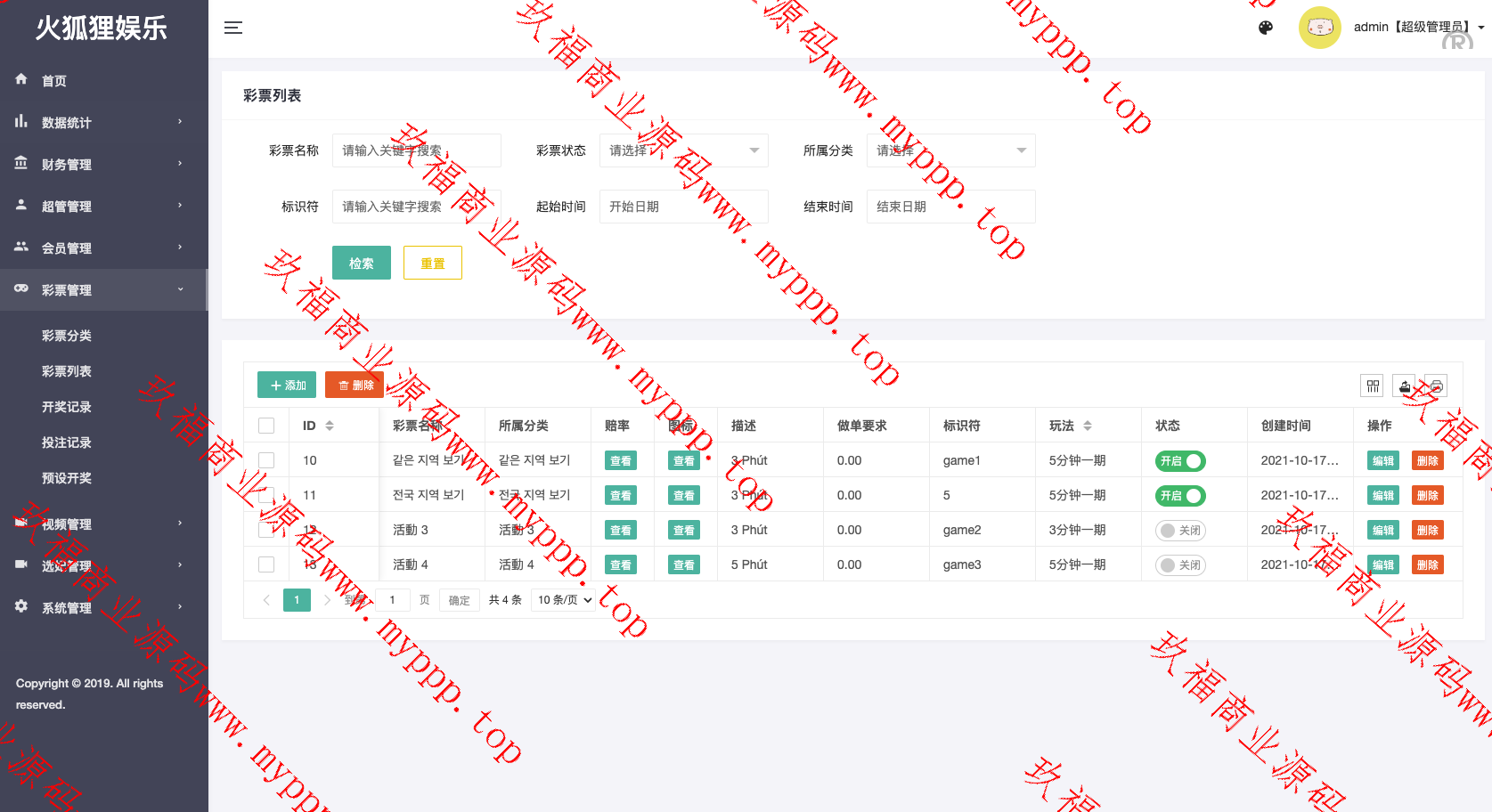Screen dimensions: 1492x812
Task: Toggle off the 开启 switch for game1
Action: [x=1180, y=461]
